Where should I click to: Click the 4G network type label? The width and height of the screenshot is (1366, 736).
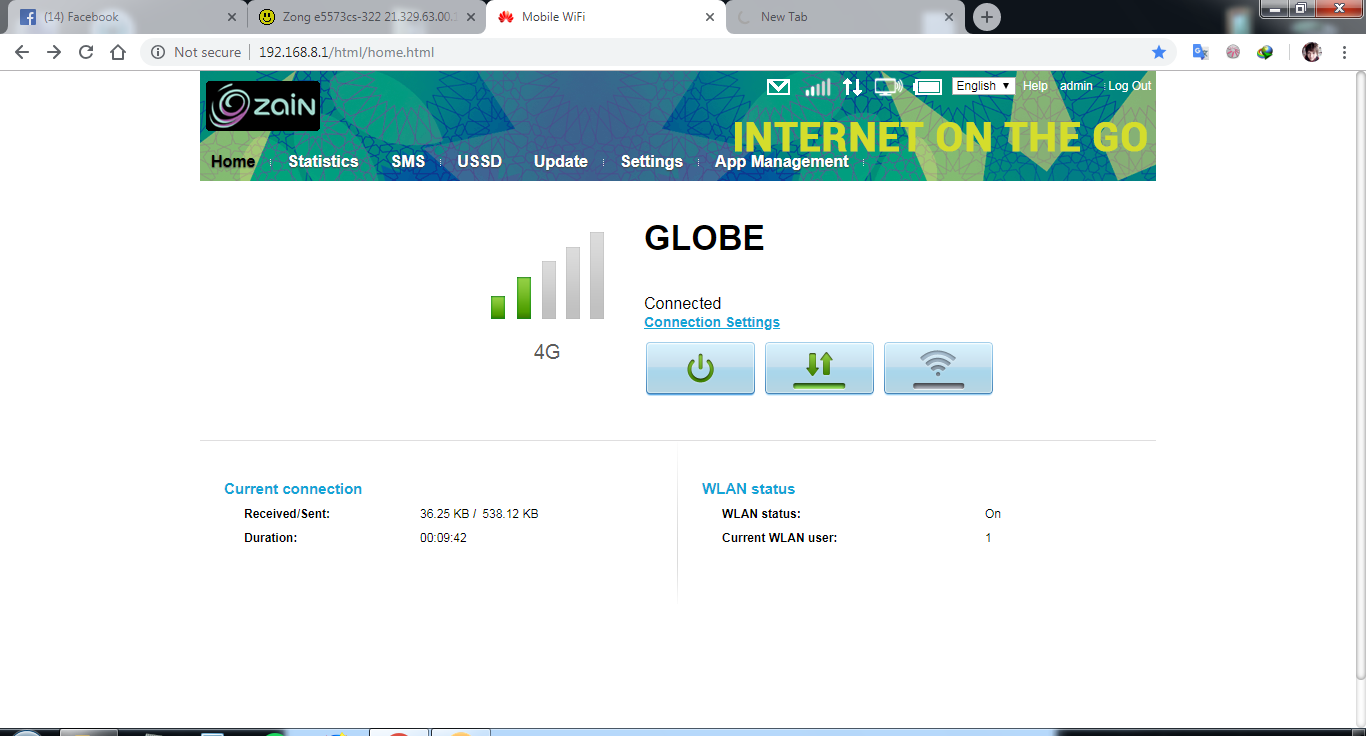coord(547,352)
